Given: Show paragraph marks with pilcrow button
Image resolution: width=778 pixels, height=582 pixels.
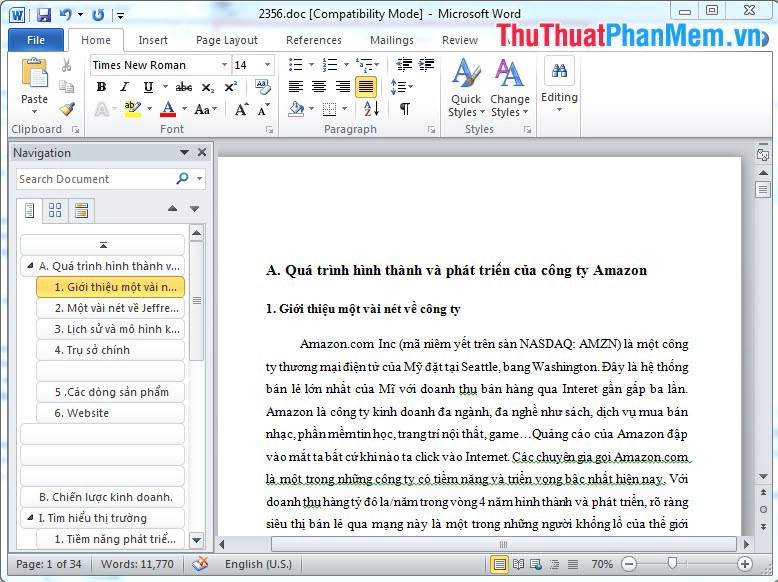Looking at the screenshot, I should coord(405,108).
